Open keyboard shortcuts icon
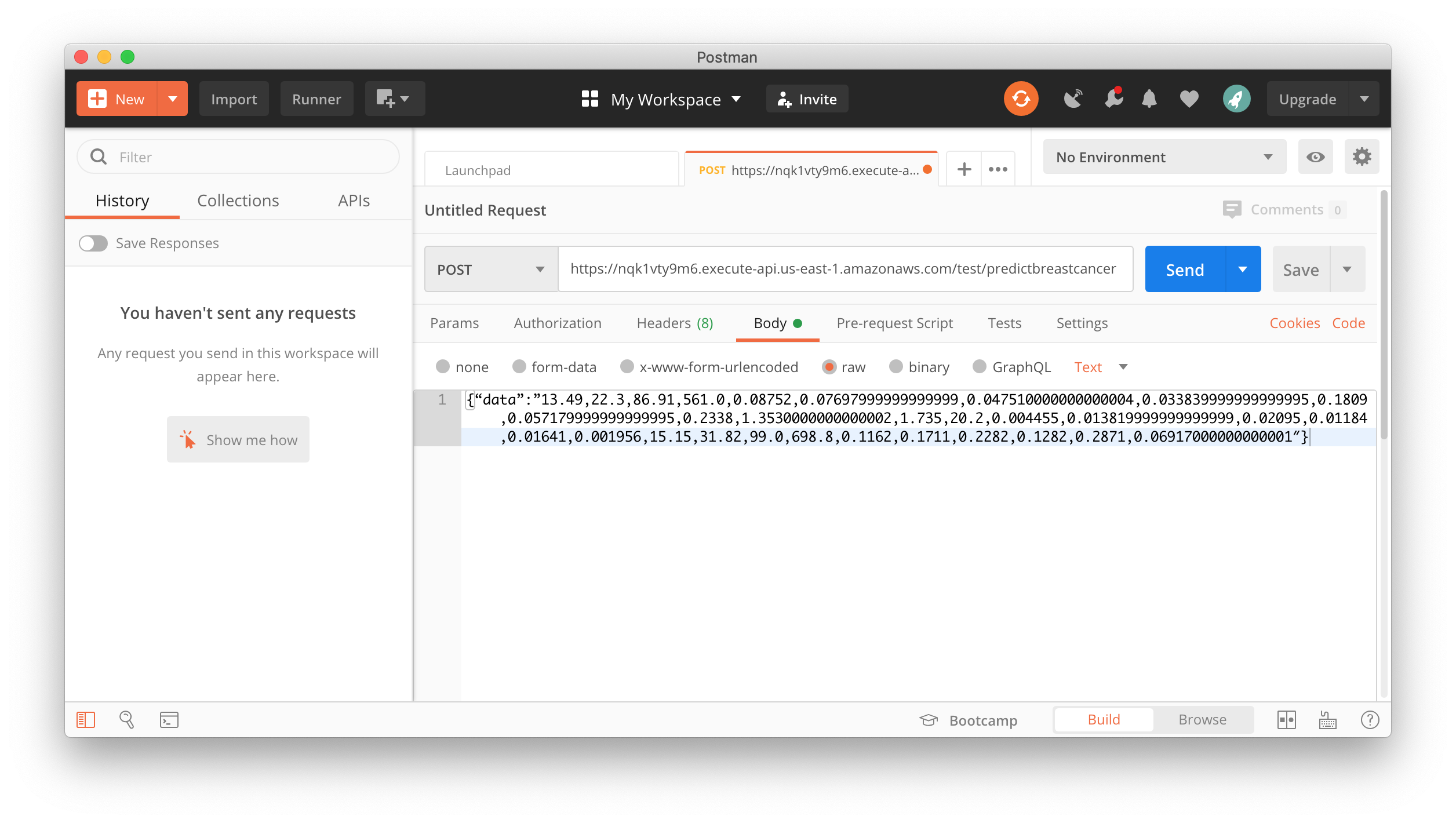 coord(1327,720)
